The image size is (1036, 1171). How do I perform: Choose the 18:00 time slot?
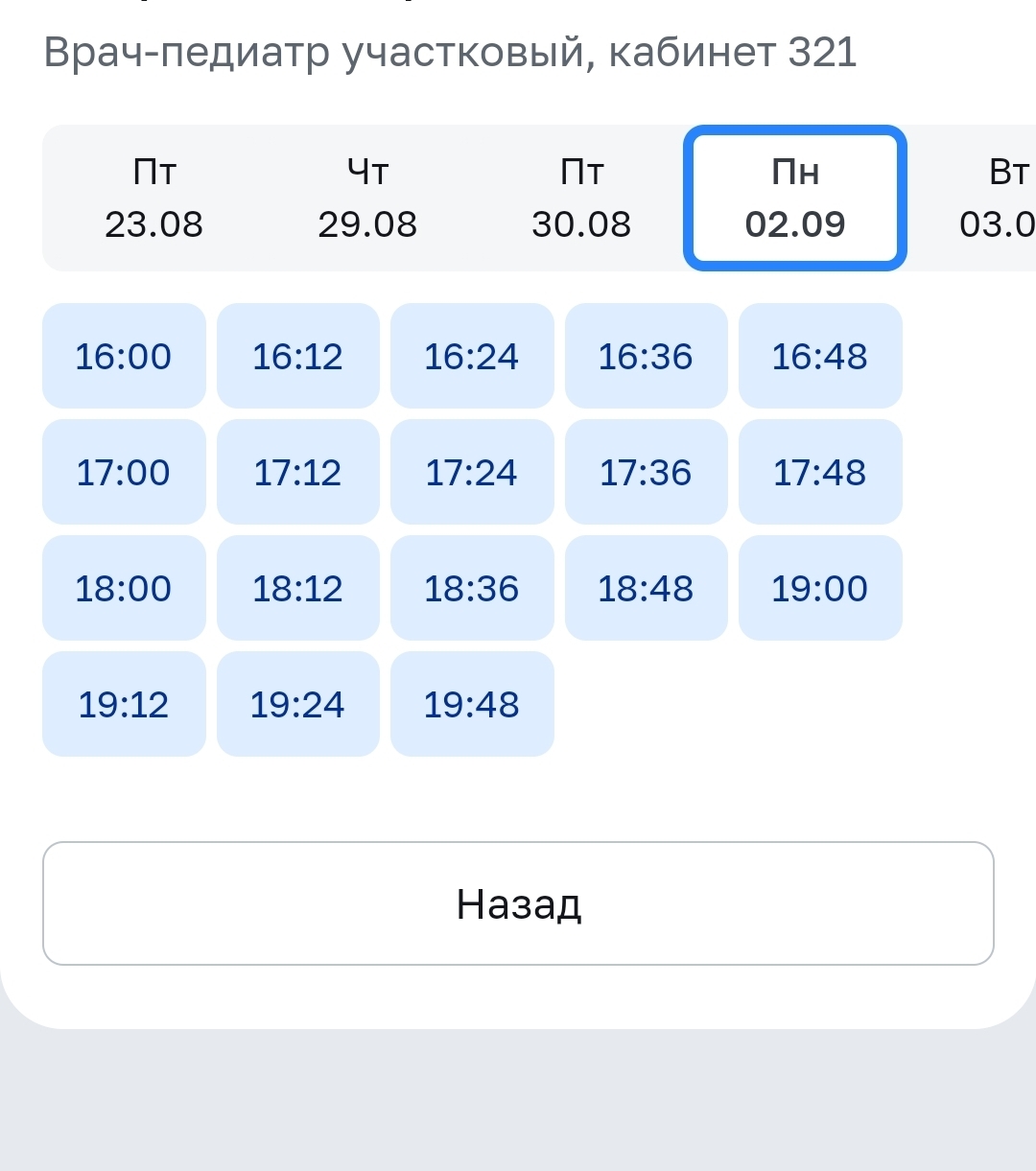point(124,589)
